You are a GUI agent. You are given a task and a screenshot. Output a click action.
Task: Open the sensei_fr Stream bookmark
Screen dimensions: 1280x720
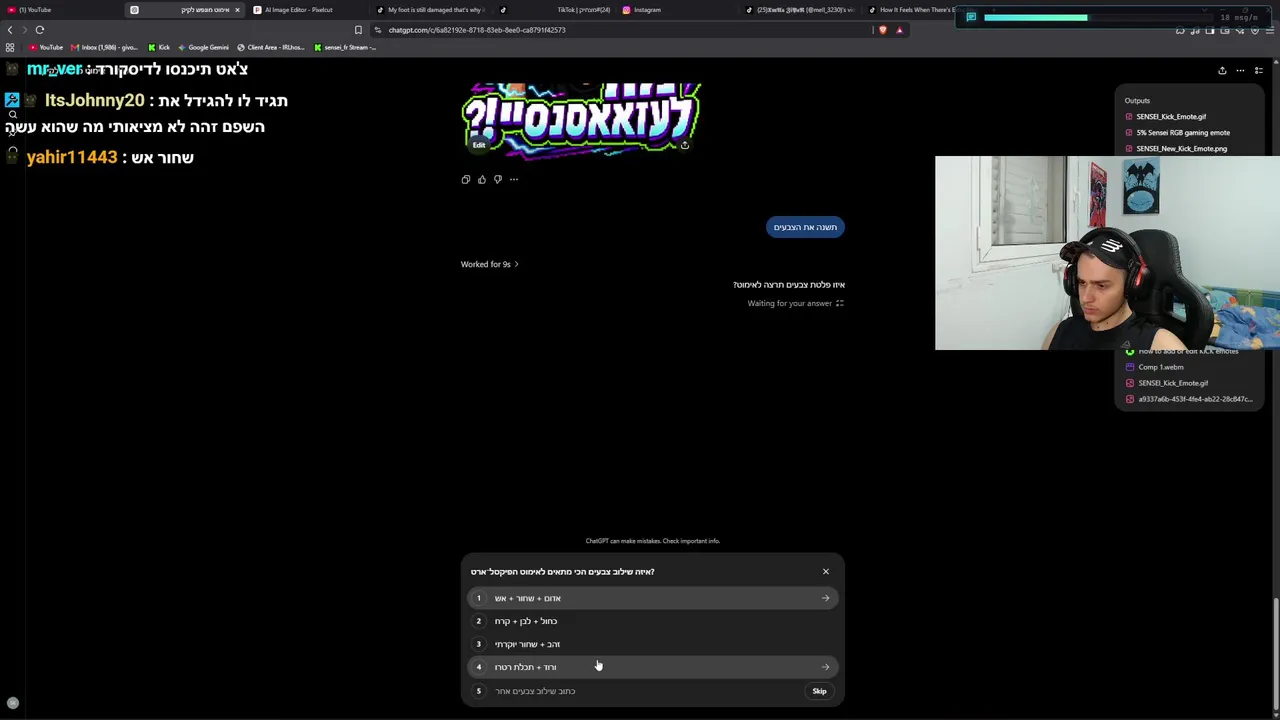point(345,47)
